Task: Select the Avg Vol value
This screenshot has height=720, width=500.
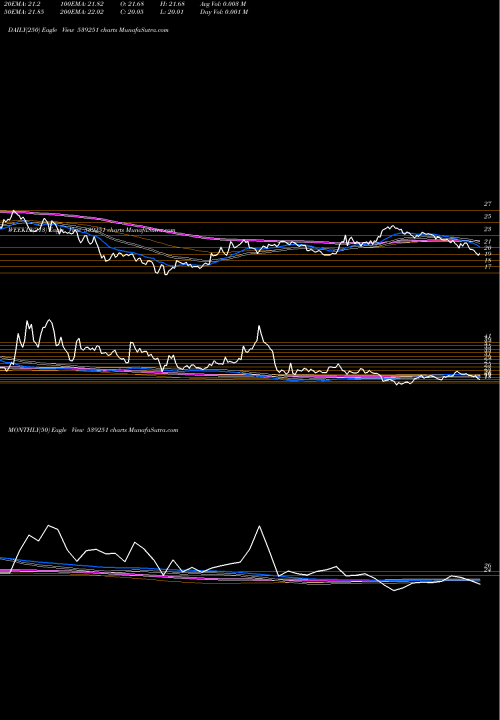Action: (x=223, y=4)
